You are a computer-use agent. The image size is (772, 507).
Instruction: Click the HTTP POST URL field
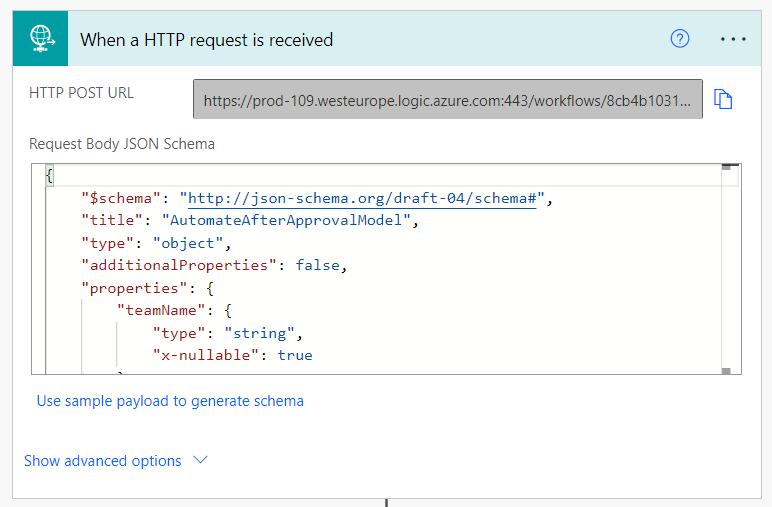click(448, 99)
